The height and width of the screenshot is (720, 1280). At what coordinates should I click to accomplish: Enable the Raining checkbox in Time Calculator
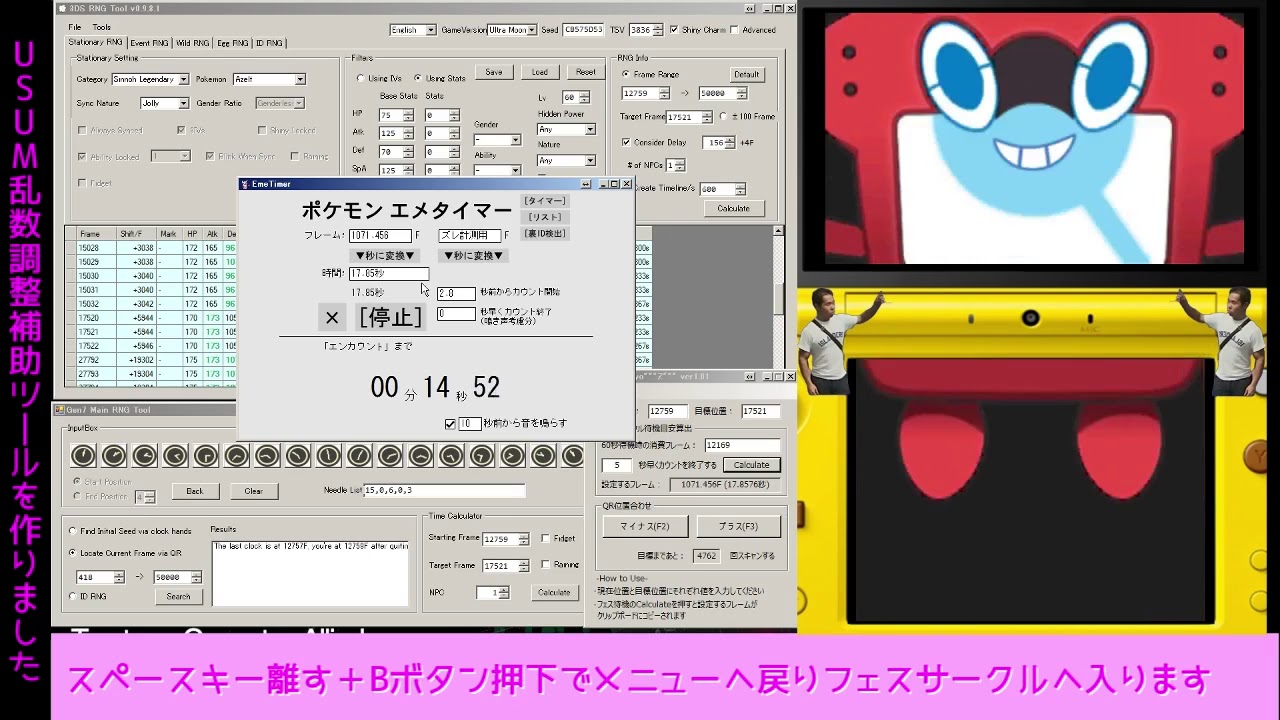(546, 564)
